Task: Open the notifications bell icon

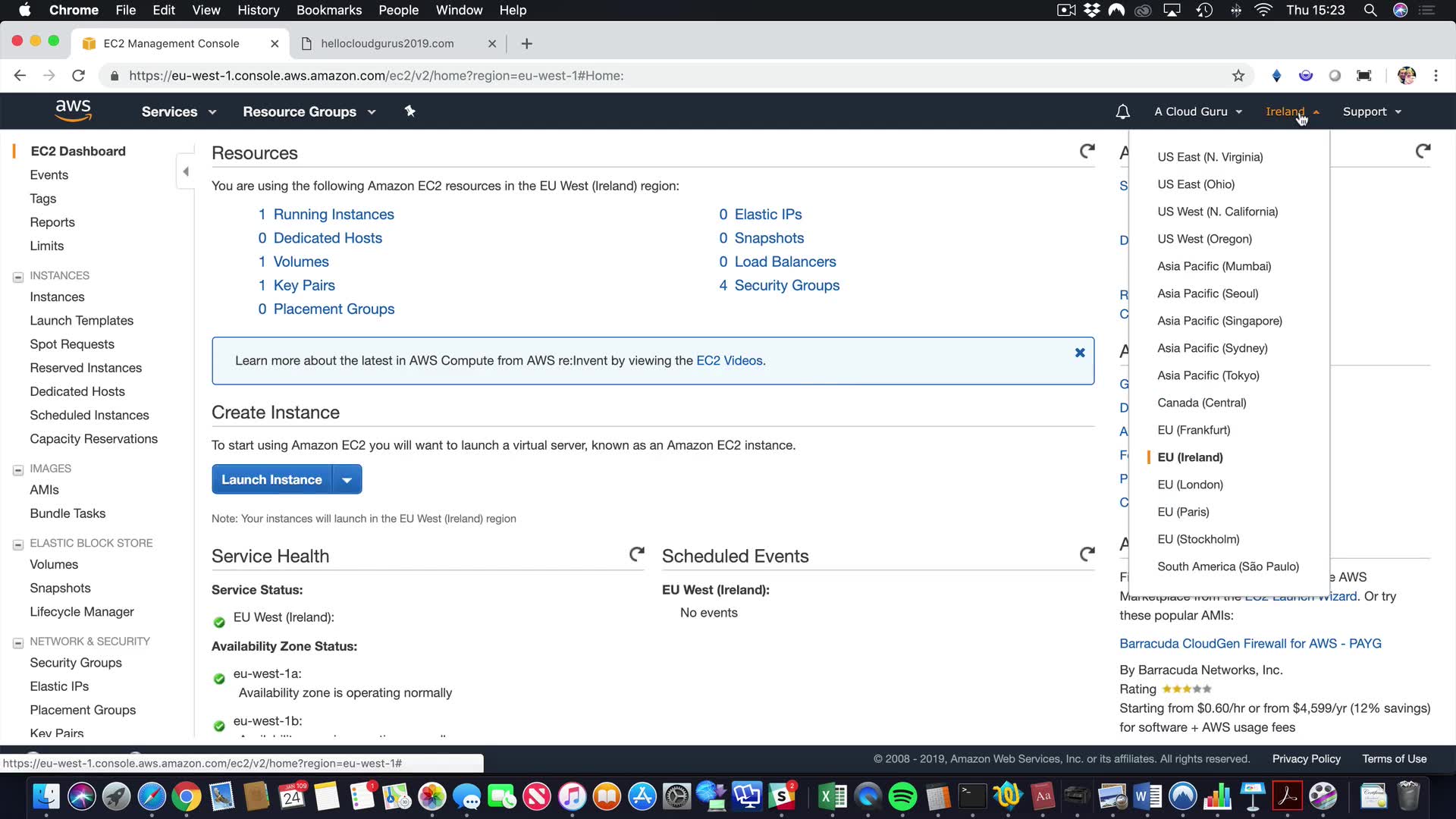Action: (x=1122, y=111)
